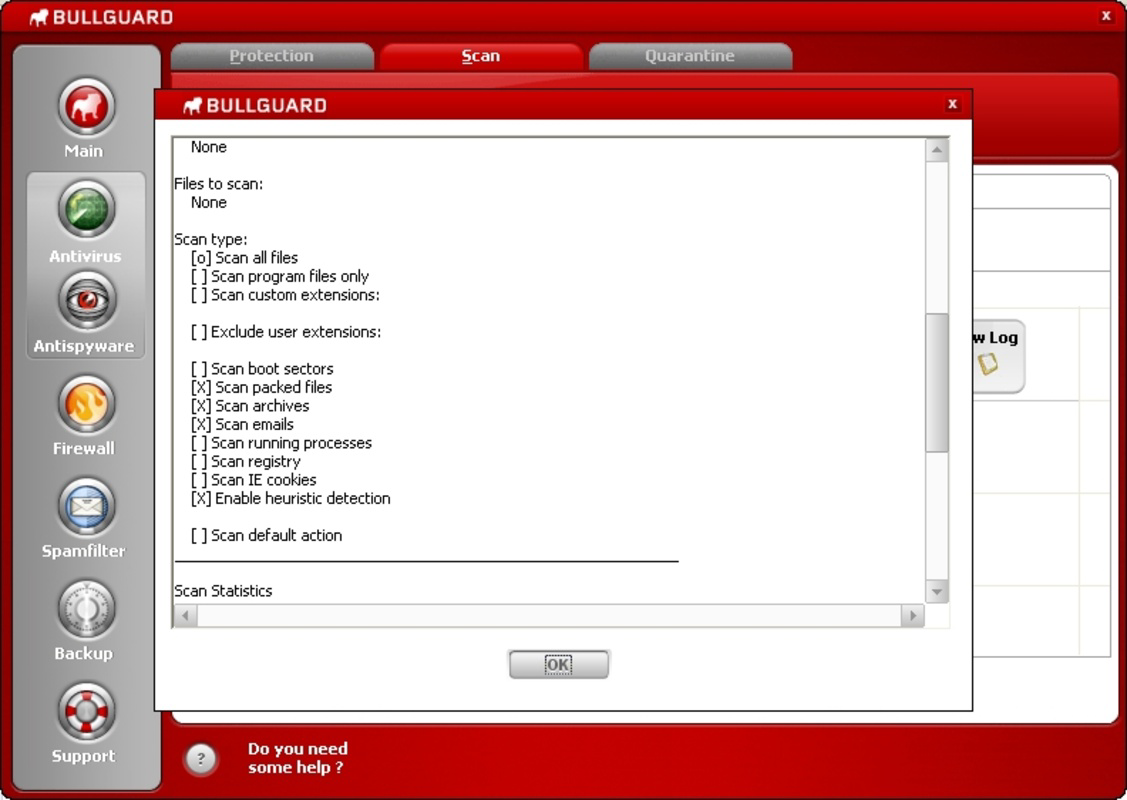This screenshot has height=800, width=1127.
Task: Close the main BullGuard window
Action: coord(1106,16)
